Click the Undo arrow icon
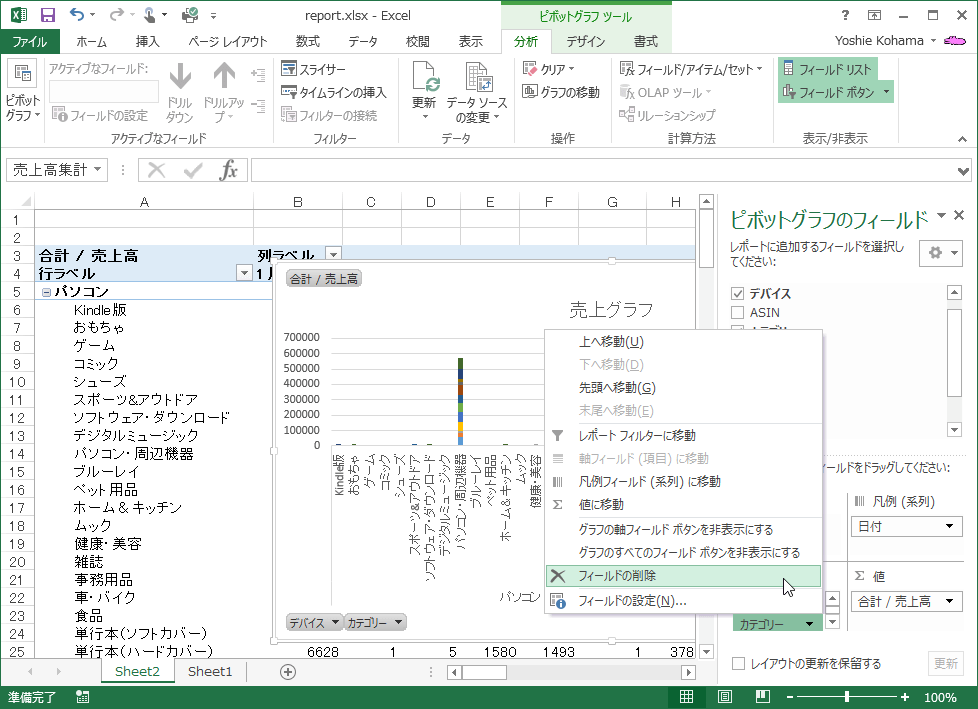The height and width of the screenshot is (709, 978). pos(77,14)
